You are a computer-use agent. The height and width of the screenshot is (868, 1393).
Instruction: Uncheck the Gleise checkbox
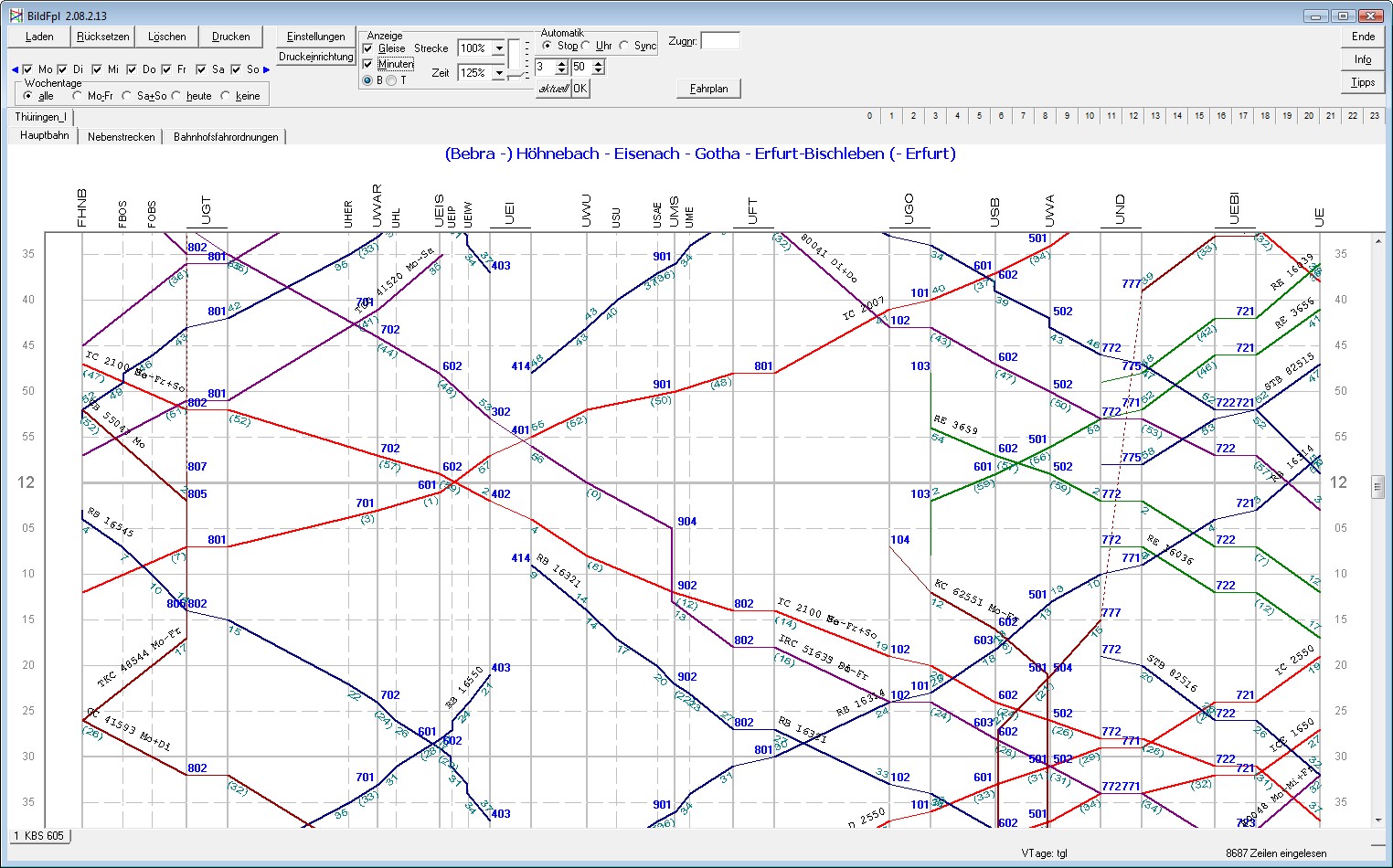[x=367, y=48]
